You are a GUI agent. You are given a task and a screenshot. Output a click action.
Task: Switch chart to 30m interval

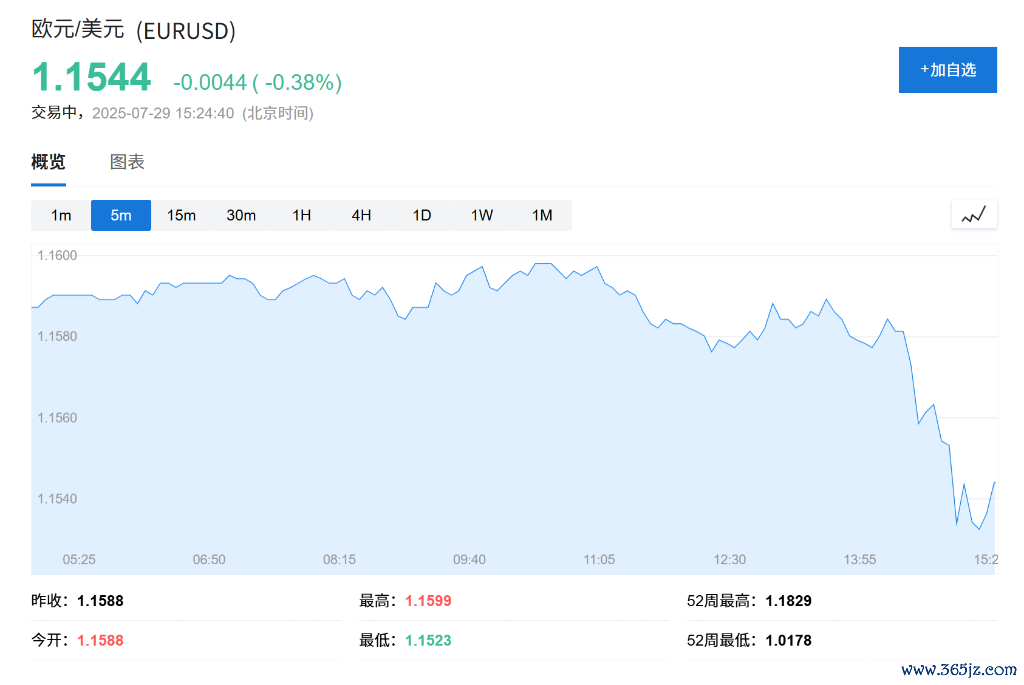(x=241, y=215)
